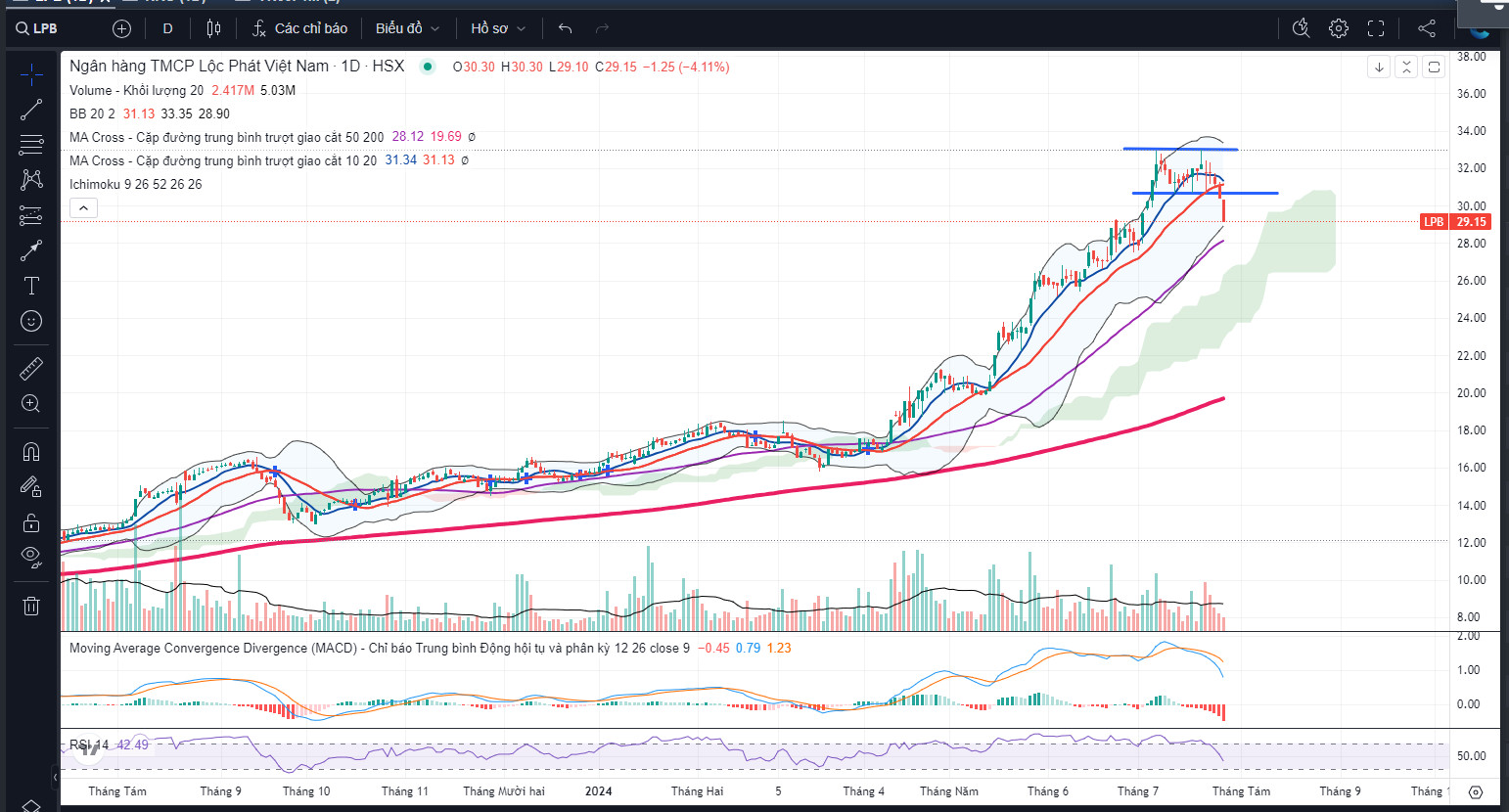This screenshot has height=812, width=1509.
Task: Click the TradingView logo near RSI pane
Action: 88,749
